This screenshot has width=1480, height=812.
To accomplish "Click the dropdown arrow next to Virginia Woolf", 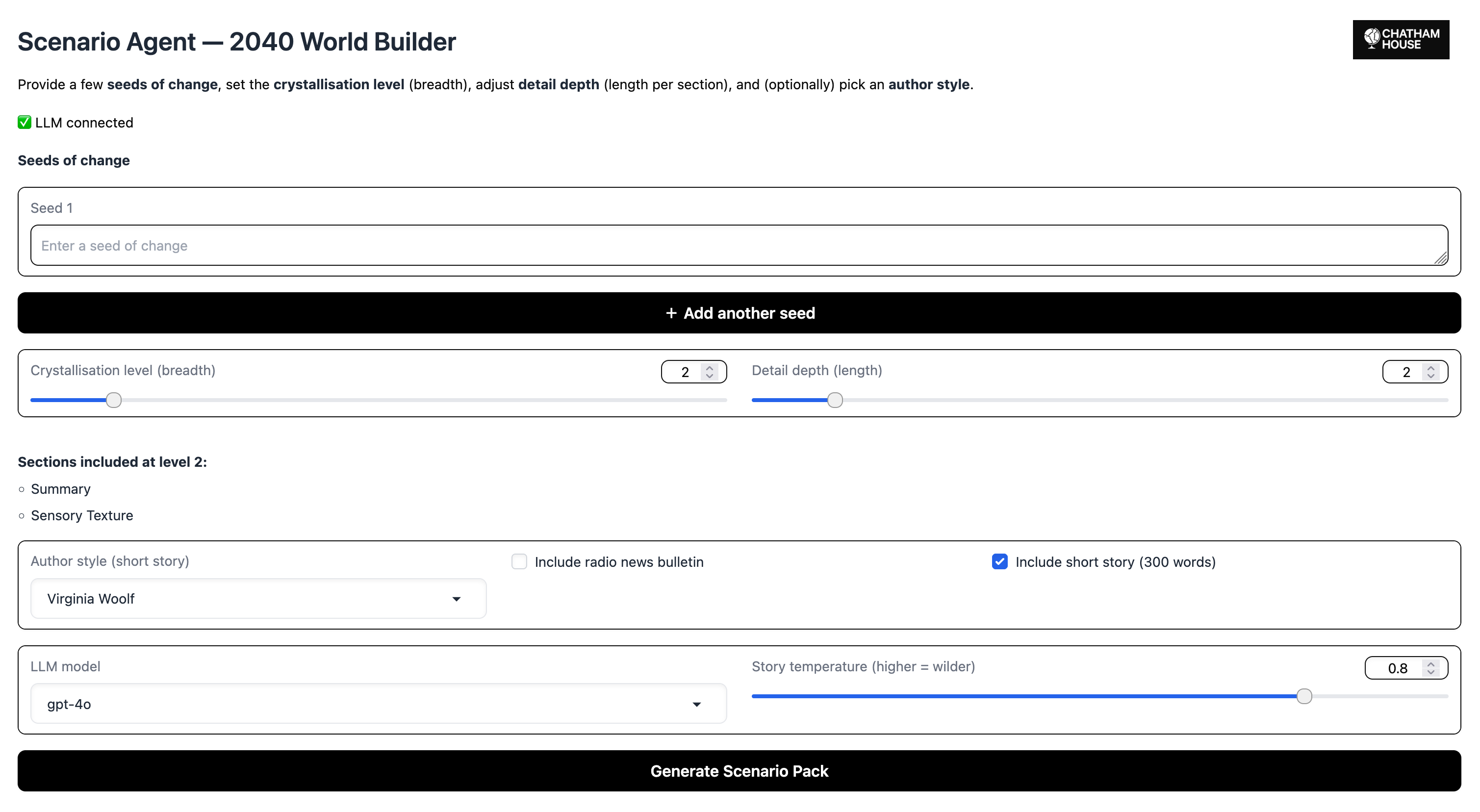I will [457, 599].
